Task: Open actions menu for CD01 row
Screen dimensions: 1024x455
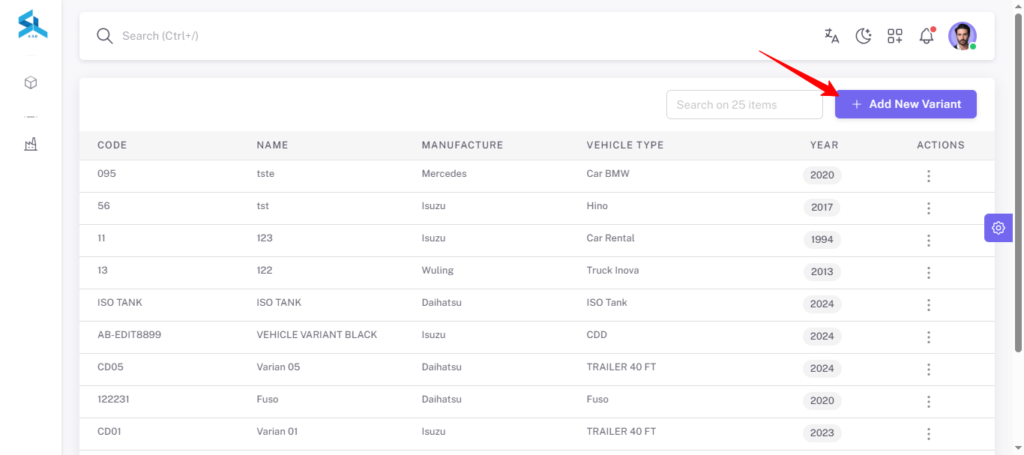Action: coord(928,433)
